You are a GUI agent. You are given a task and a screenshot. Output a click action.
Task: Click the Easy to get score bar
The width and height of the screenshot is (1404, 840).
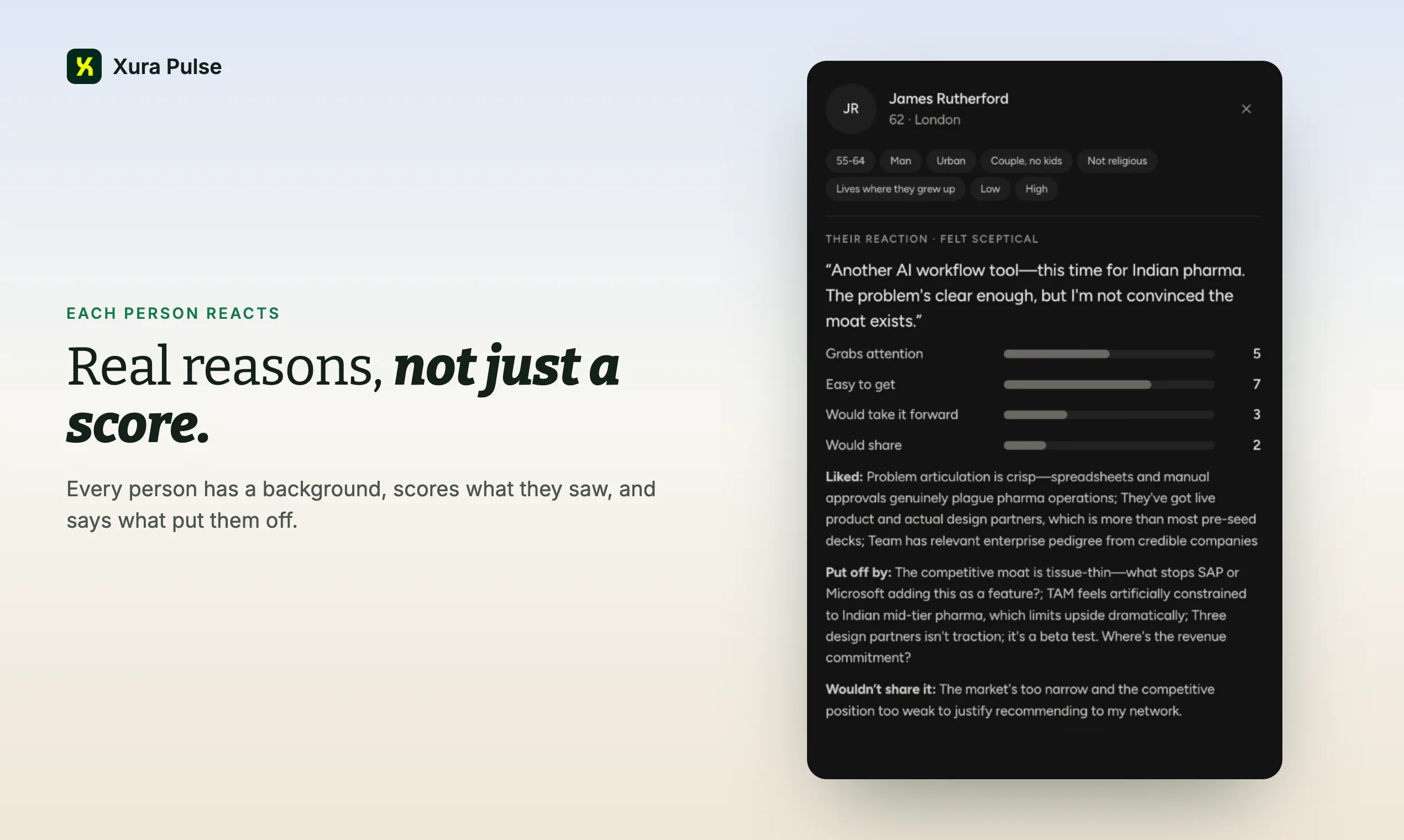tap(1108, 384)
